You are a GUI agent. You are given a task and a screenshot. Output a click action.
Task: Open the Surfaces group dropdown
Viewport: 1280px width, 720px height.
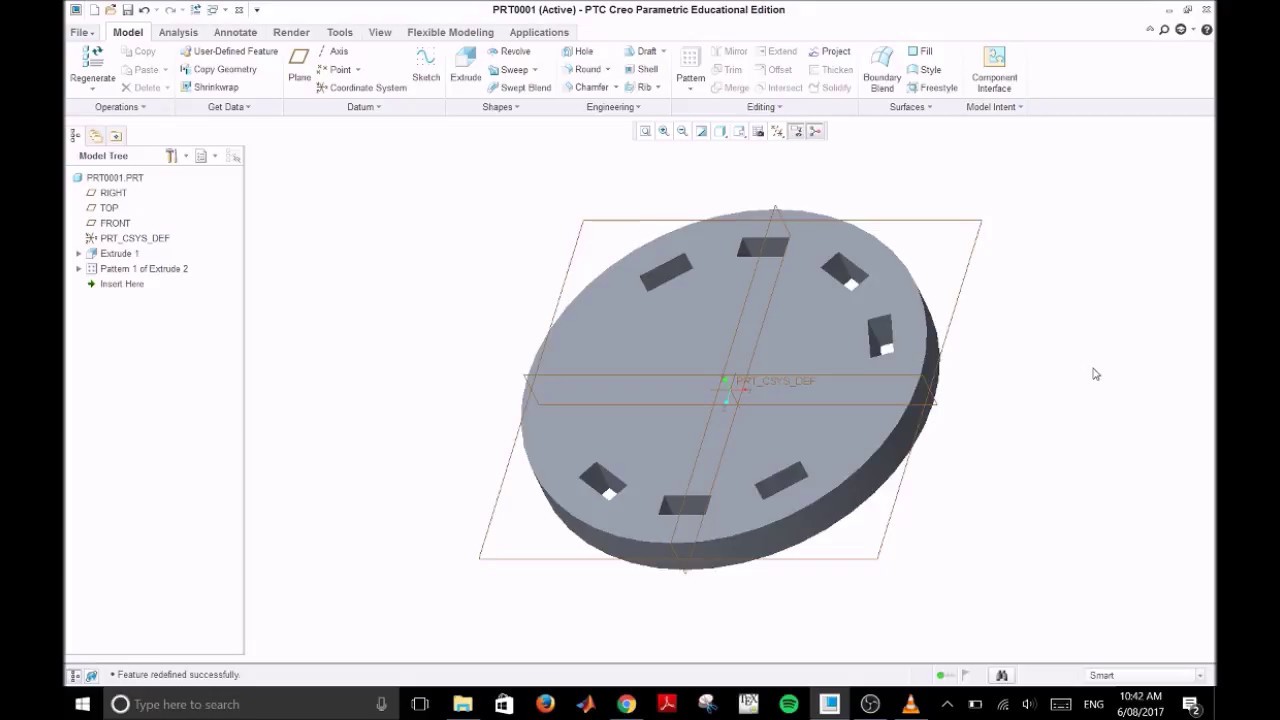[911, 107]
